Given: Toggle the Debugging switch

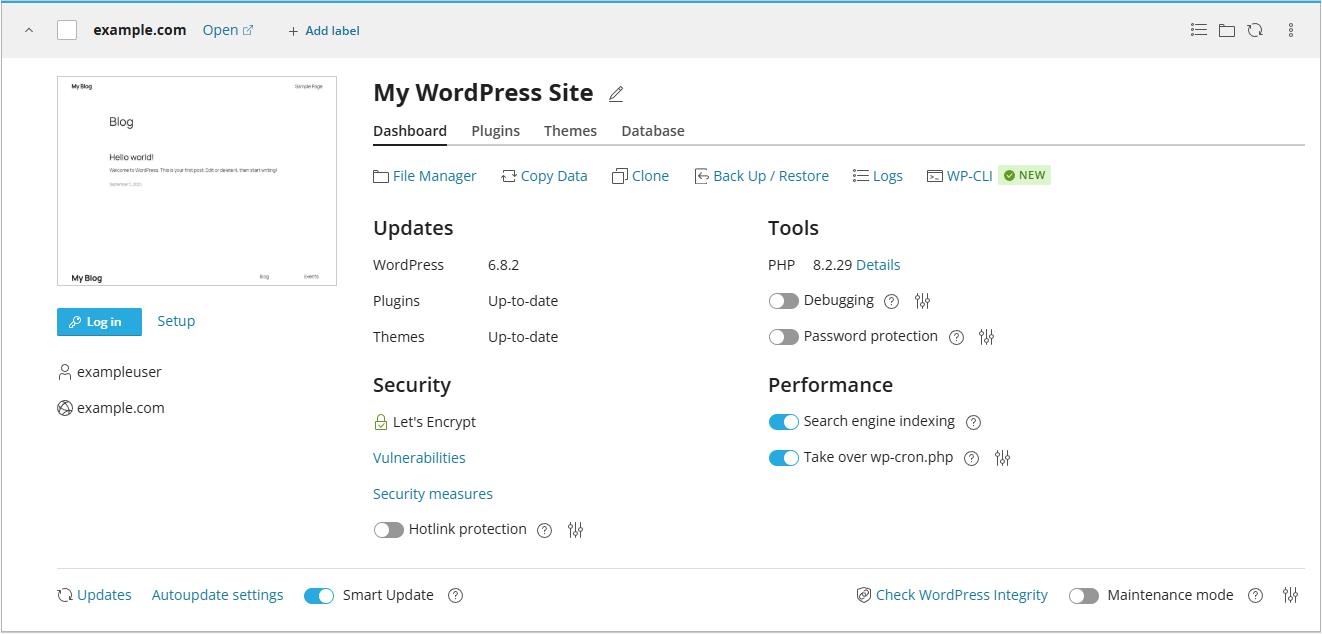Looking at the screenshot, I should pyautogui.click(x=784, y=301).
